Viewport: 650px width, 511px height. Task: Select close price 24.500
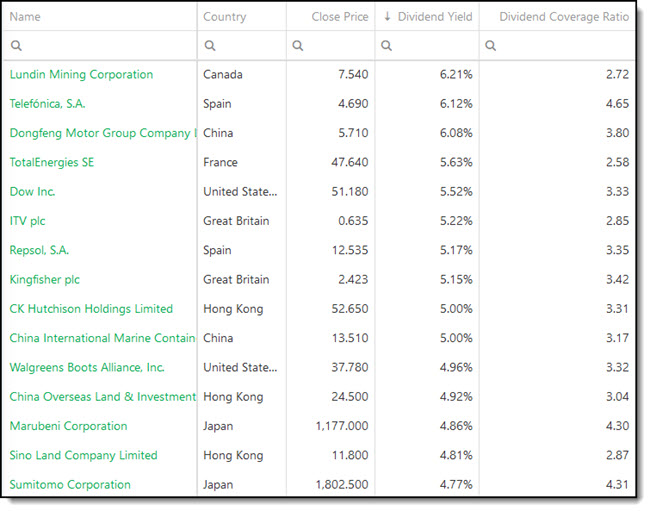point(349,397)
